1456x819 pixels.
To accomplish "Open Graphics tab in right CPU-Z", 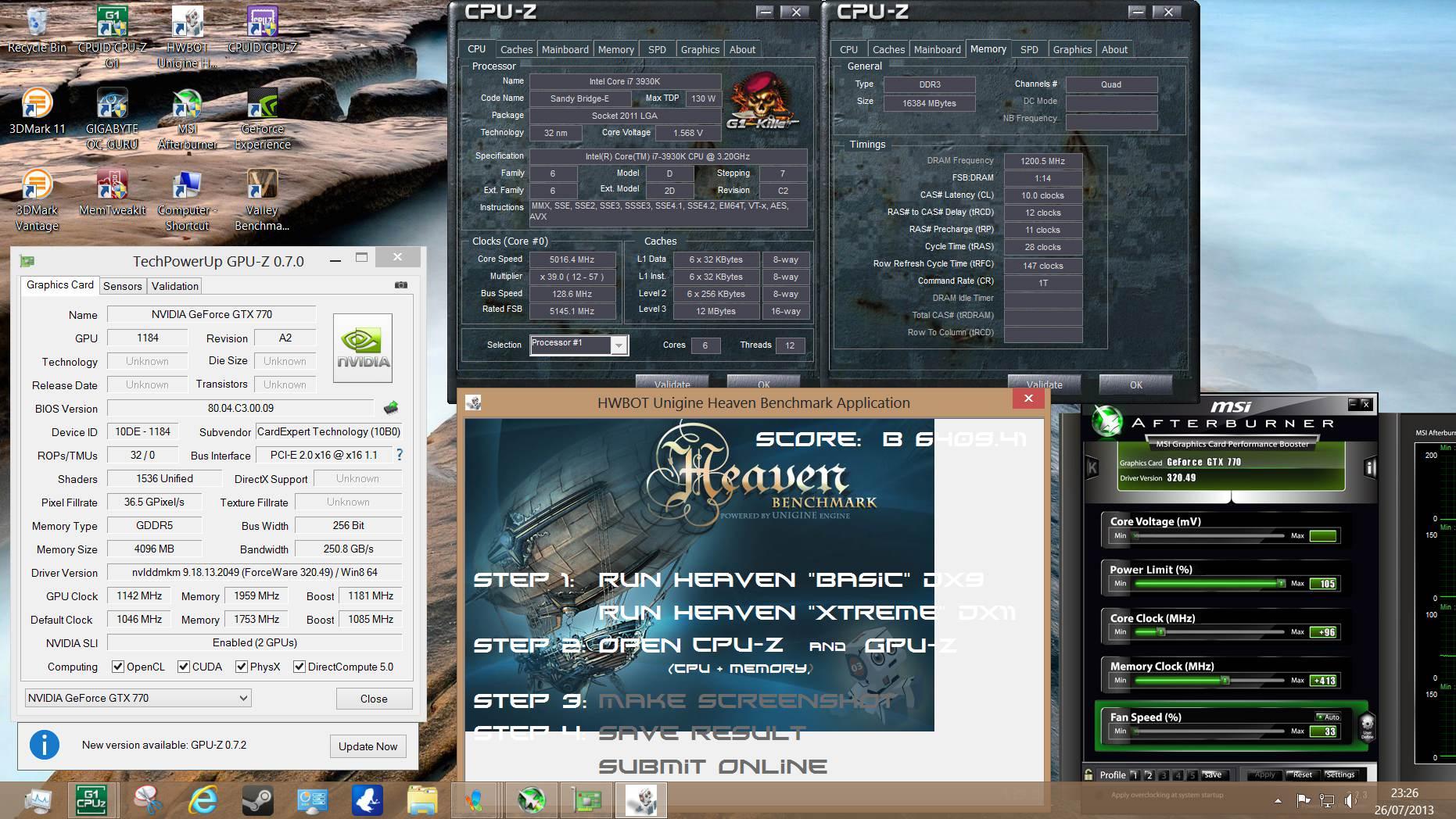I will [1072, 49].
